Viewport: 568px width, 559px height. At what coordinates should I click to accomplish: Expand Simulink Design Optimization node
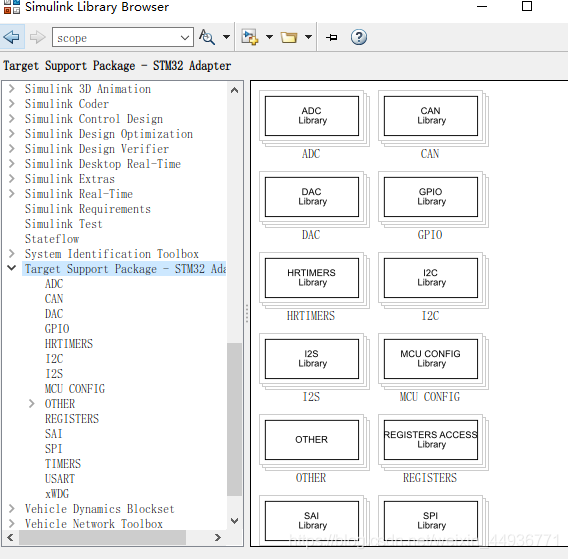[x=12, y=134]
